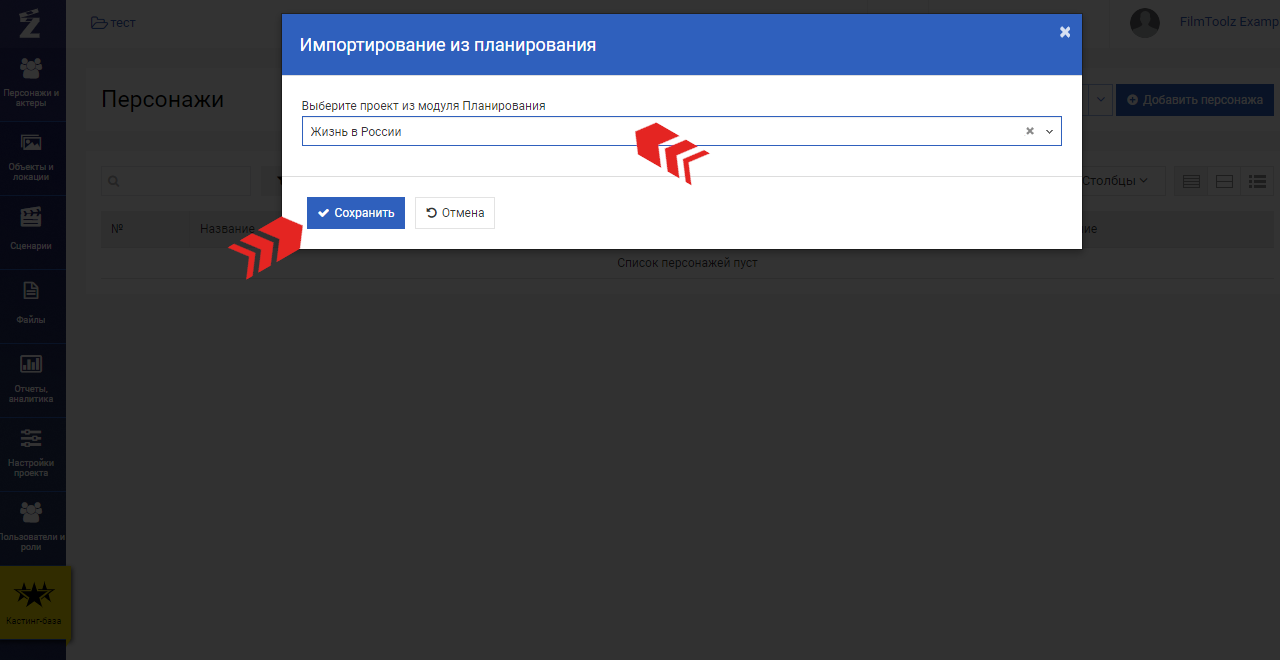The height and width of the screenshot is (660, 1280).
Task: Expand the dropdown beside Добавить персонажа
Action: click(1102, 100)
